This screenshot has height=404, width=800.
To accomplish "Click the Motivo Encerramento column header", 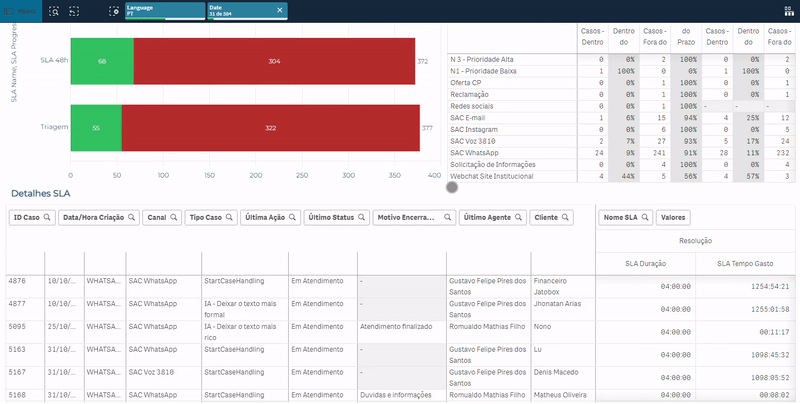I will (x=407, y=217).
